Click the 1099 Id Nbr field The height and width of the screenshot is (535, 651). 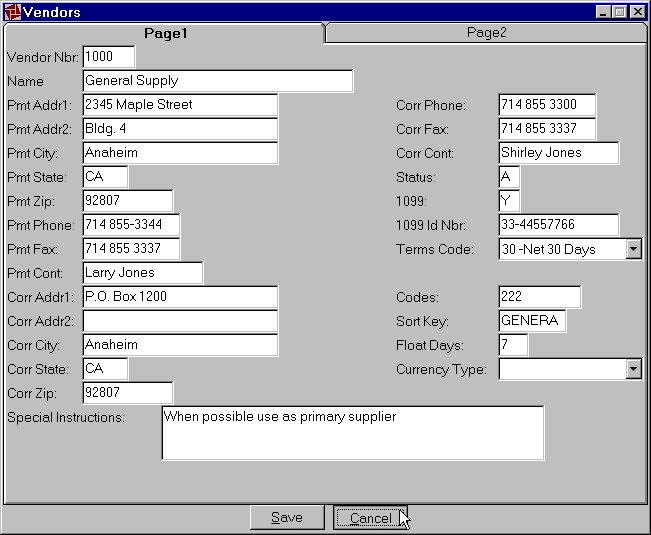click(x=559, y=225)
